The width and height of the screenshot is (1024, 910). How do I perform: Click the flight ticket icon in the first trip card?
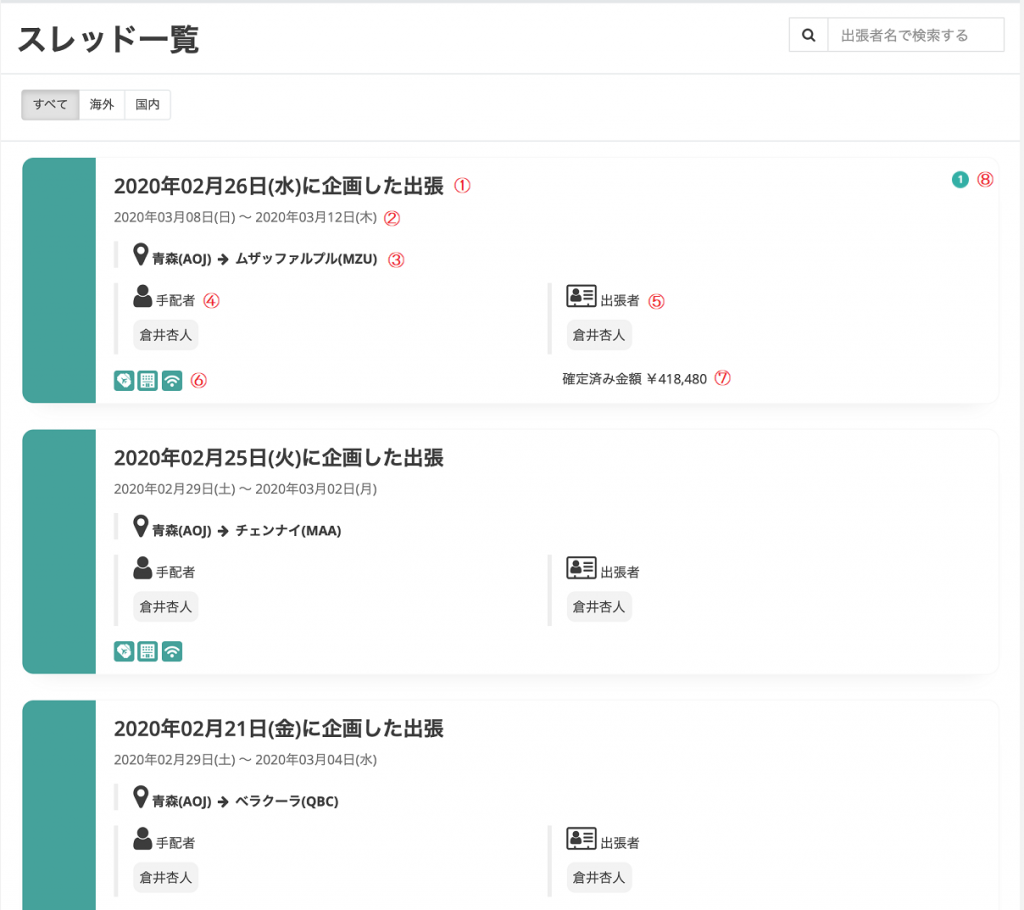(124, 380)
